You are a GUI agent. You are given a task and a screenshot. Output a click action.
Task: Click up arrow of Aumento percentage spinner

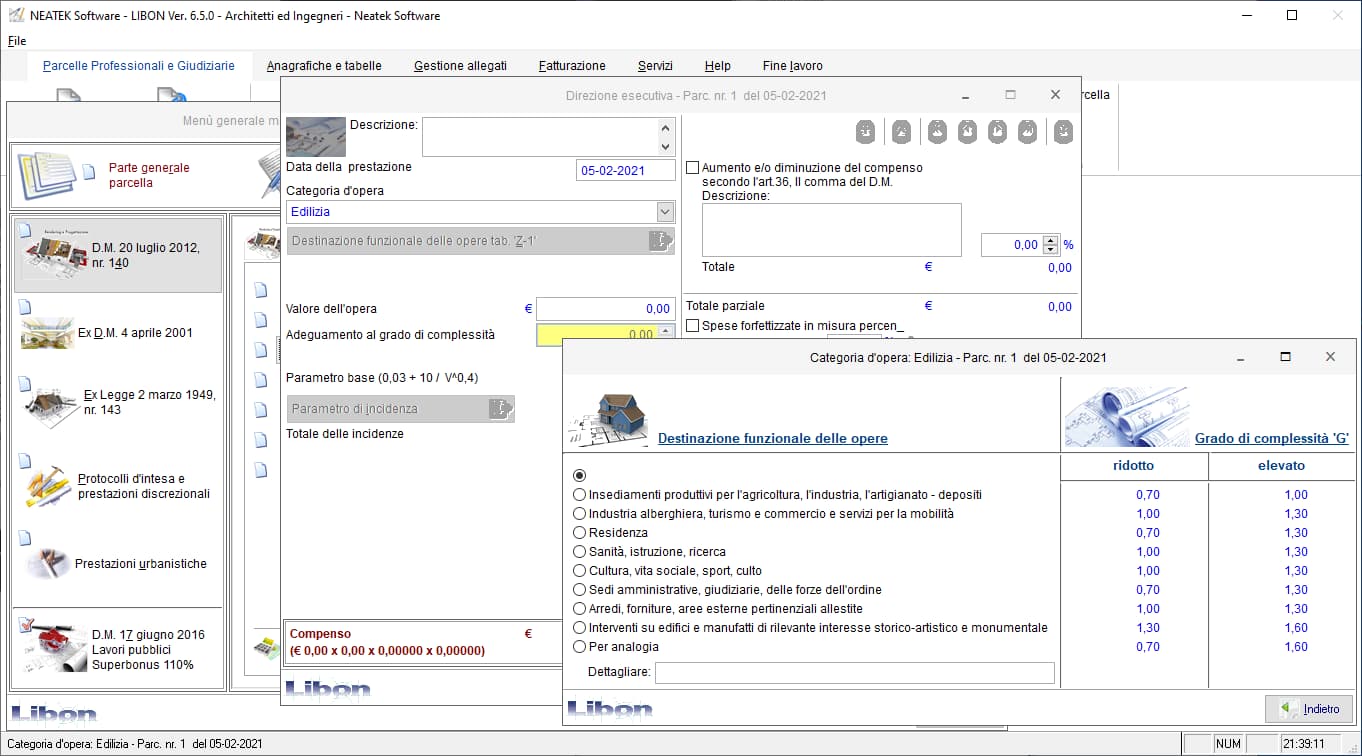click(1050, 240)
